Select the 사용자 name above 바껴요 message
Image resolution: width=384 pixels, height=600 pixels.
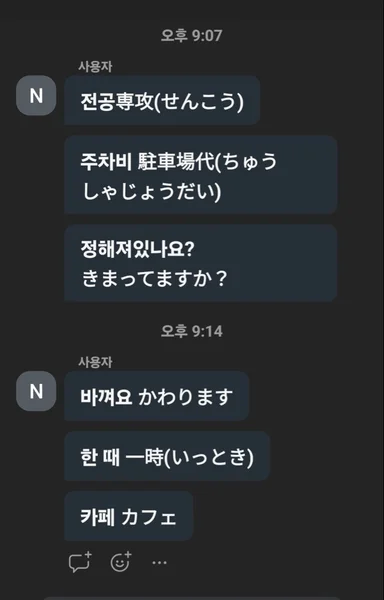(x=95, y=362)
